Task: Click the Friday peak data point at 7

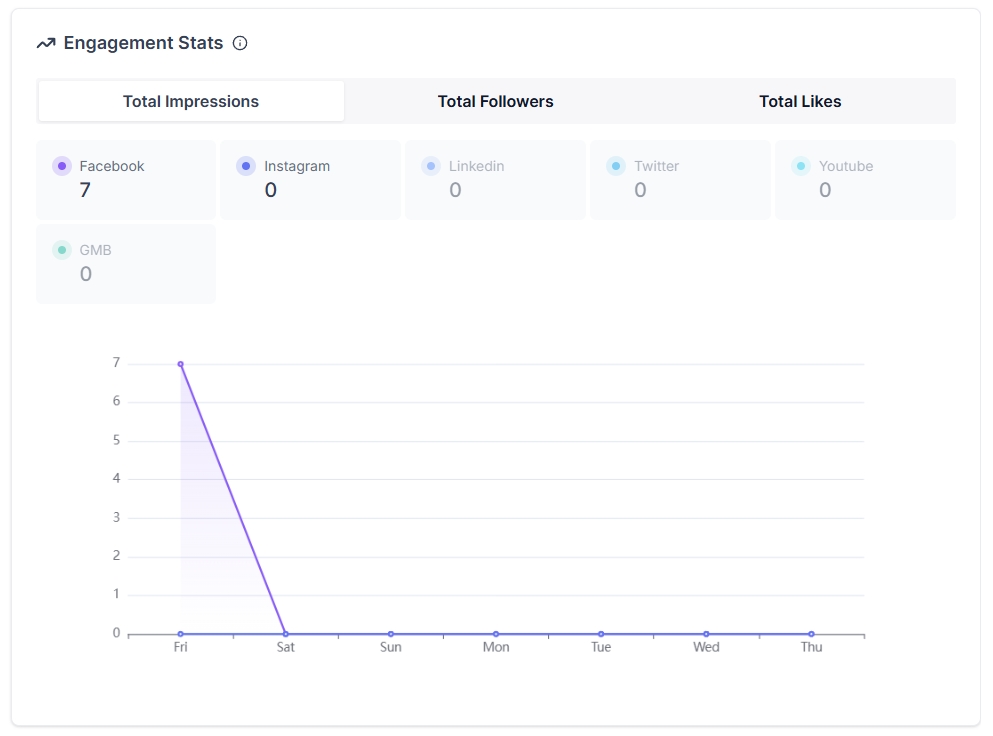Action: (181, 364)
